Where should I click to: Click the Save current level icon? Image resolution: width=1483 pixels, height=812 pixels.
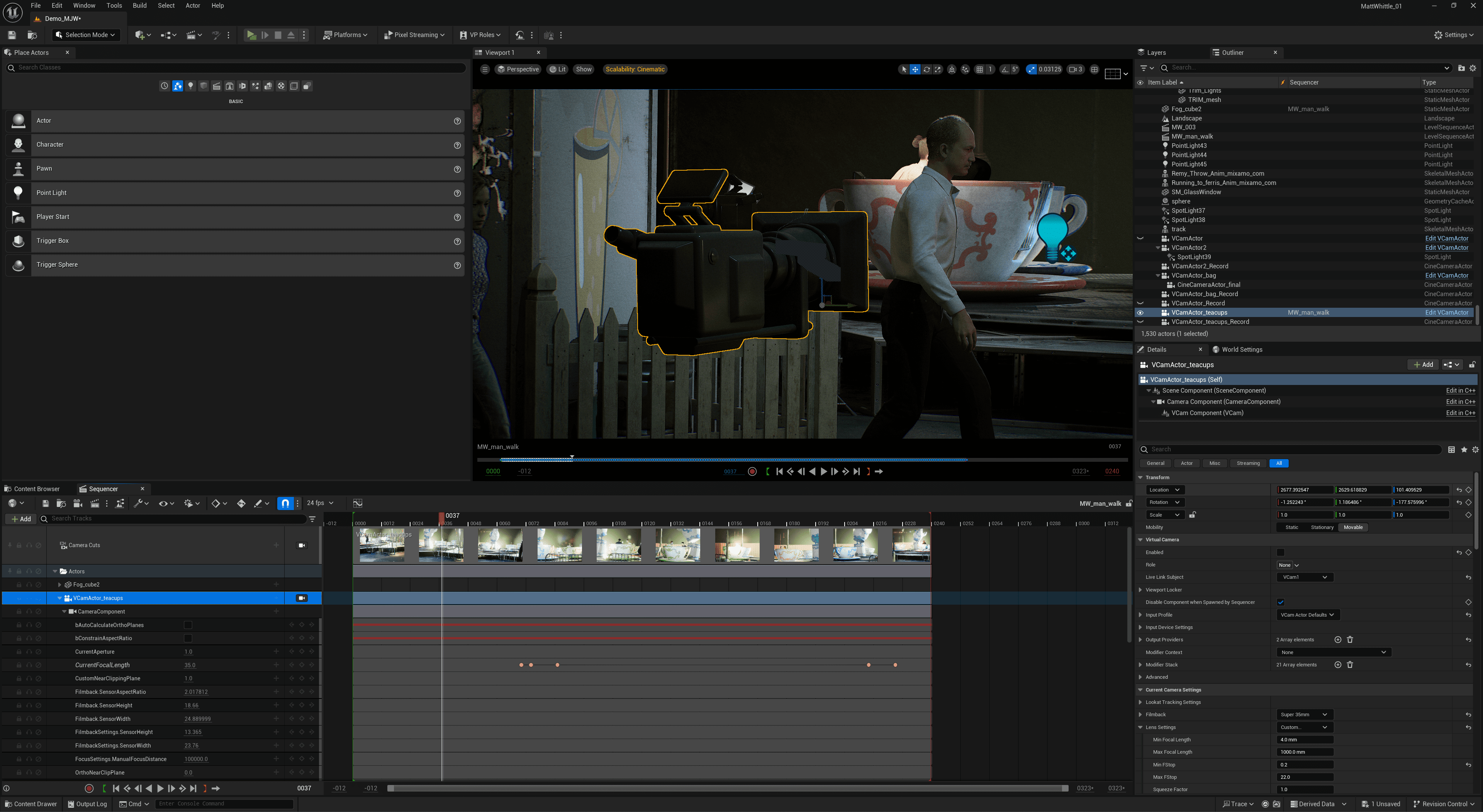pyautogui.click(x=12, y=35)
